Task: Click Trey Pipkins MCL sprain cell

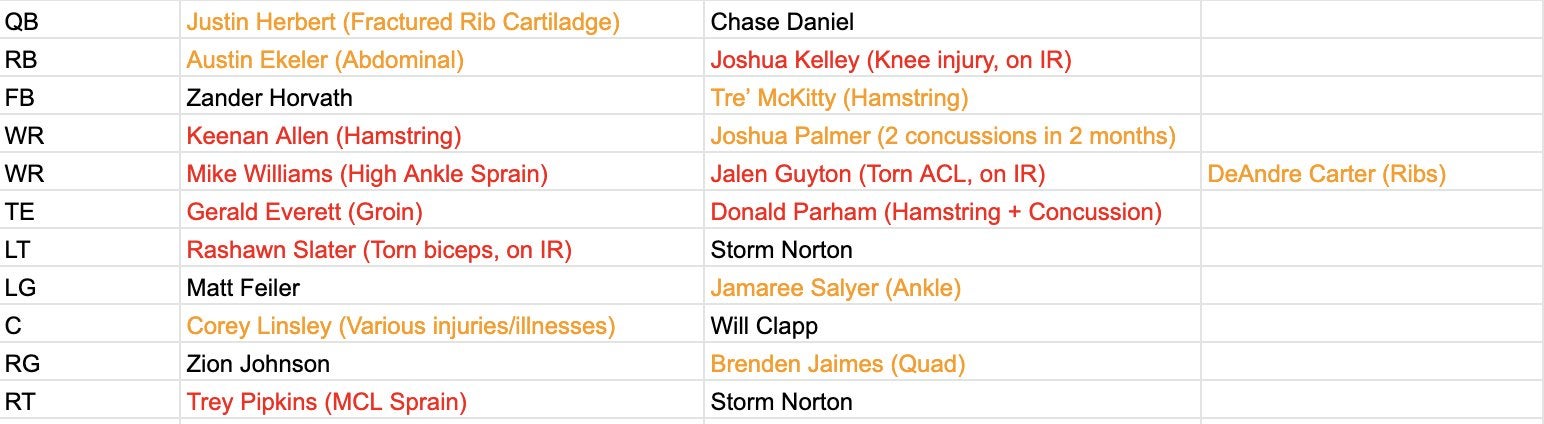Action: click(326, 402)
